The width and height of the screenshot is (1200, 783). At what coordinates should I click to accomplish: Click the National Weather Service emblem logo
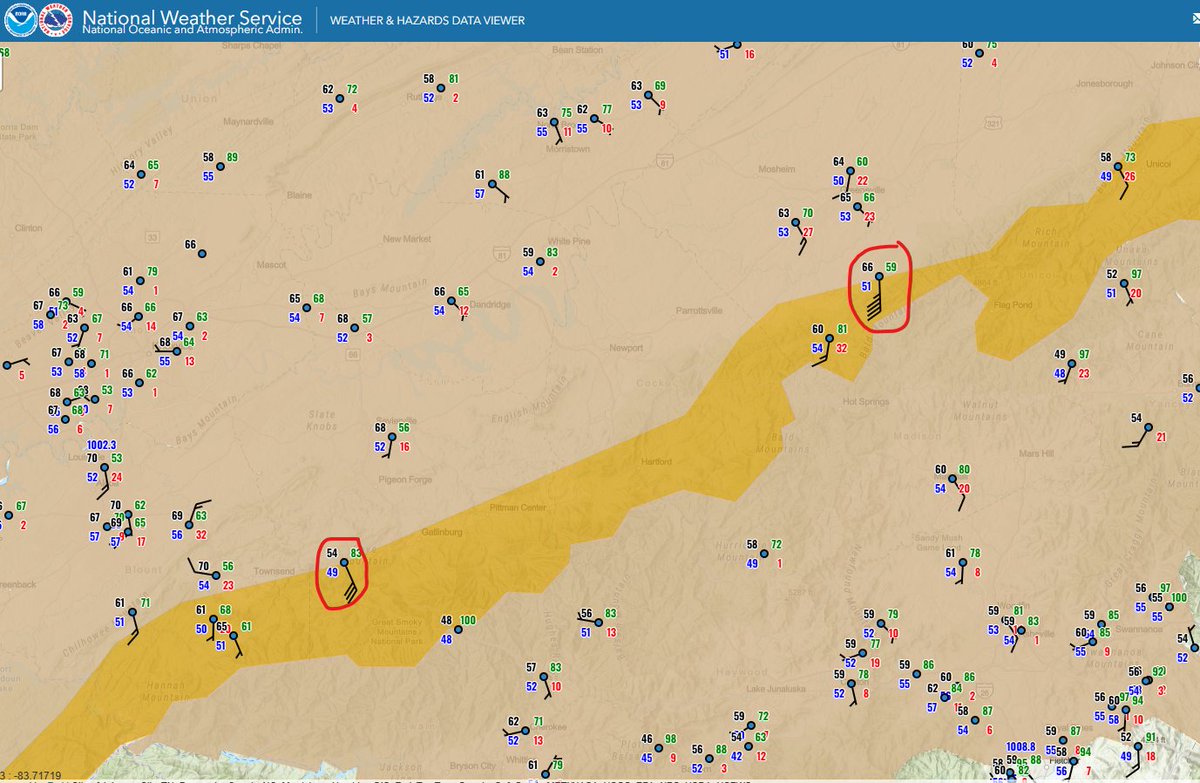click(55, 20)
